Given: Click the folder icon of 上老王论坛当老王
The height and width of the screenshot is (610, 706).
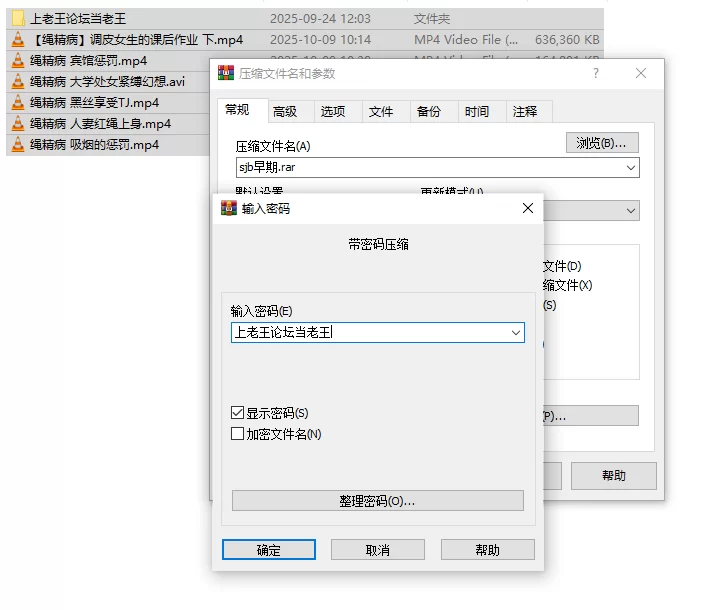Looking at the screenshot, I should click(18, 18).
